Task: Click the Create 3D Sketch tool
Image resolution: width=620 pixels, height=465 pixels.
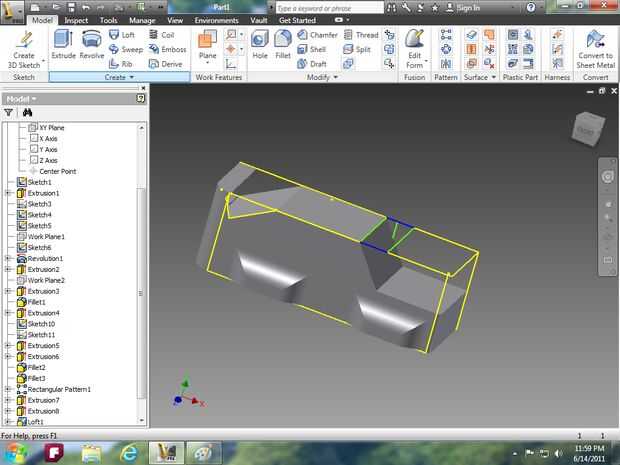Action: click(x=25, y=49)
